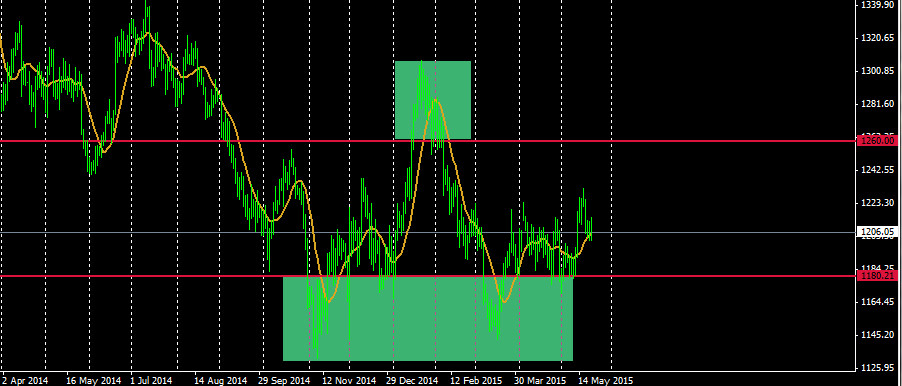Click the 1281.60 price axis value

click(877, 104)
